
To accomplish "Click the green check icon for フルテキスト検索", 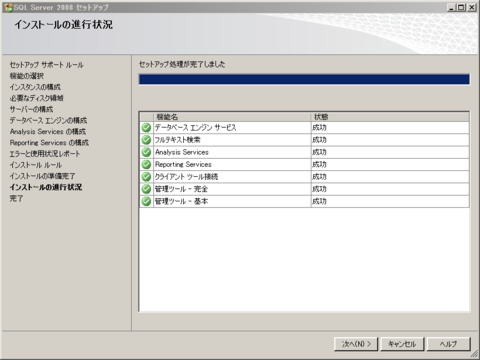I will pyautogui.click(x=146, y=140).
